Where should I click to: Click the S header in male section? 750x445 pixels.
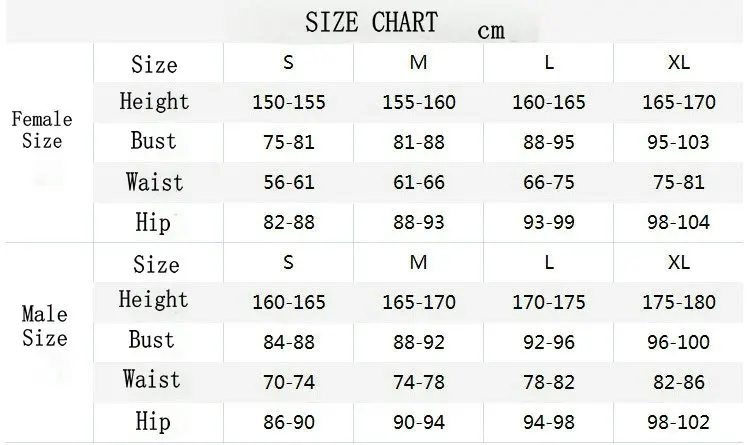(x=288, y=263)
